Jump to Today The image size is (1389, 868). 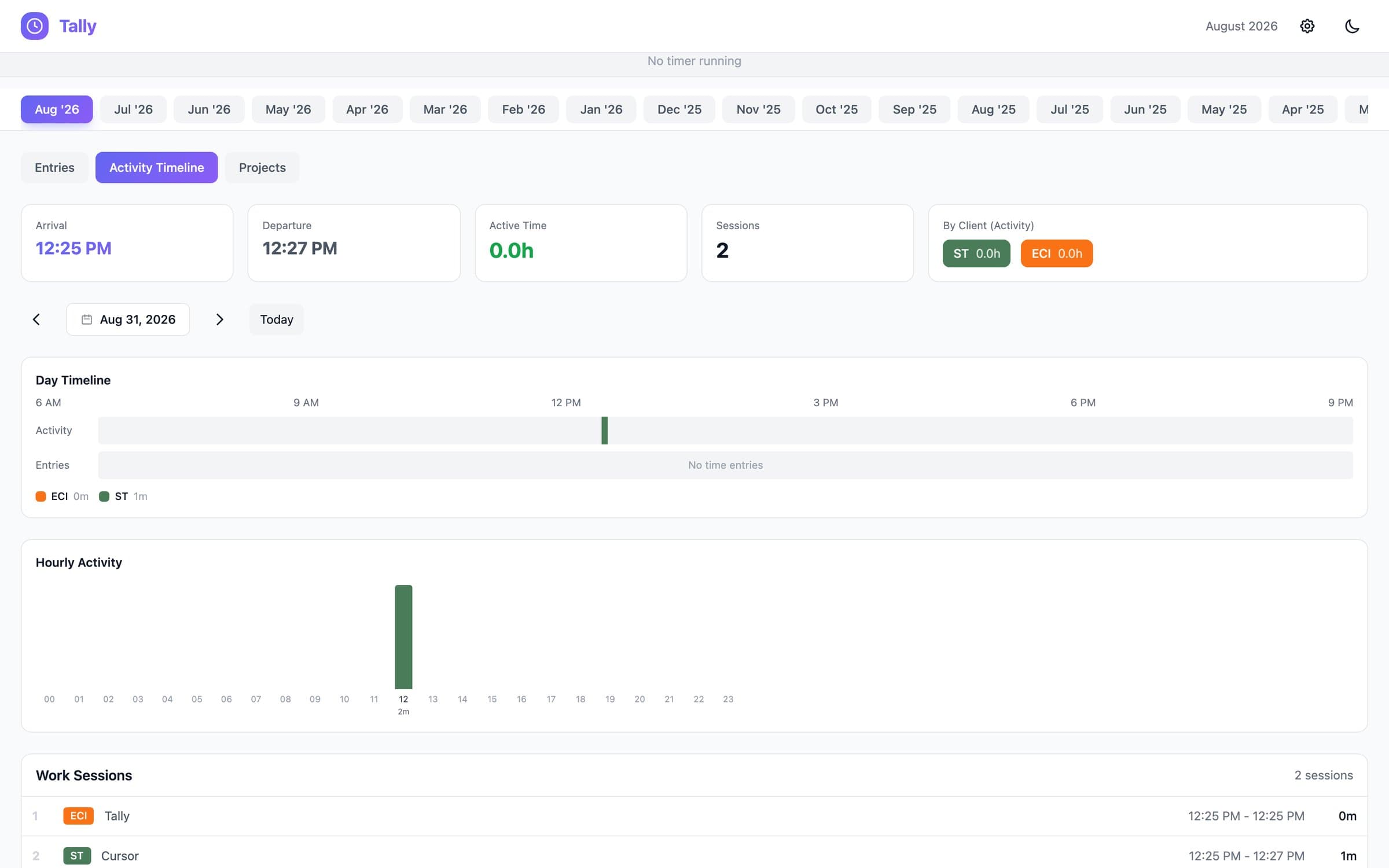pyautogui.click(x=277, y=319)
